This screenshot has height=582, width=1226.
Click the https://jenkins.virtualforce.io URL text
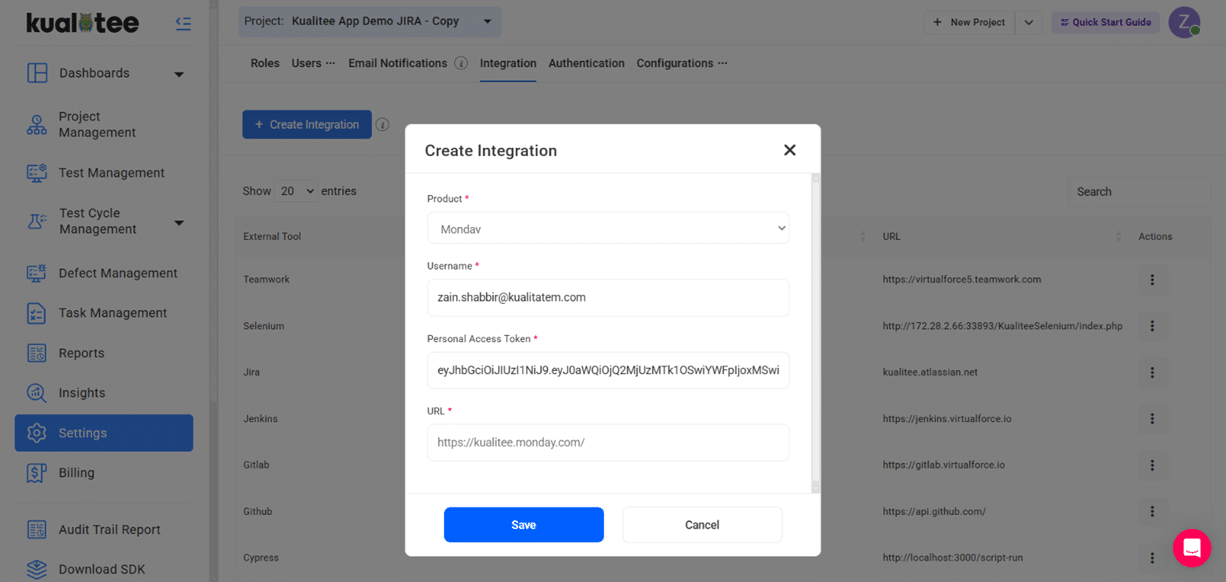tap(947, 419)
